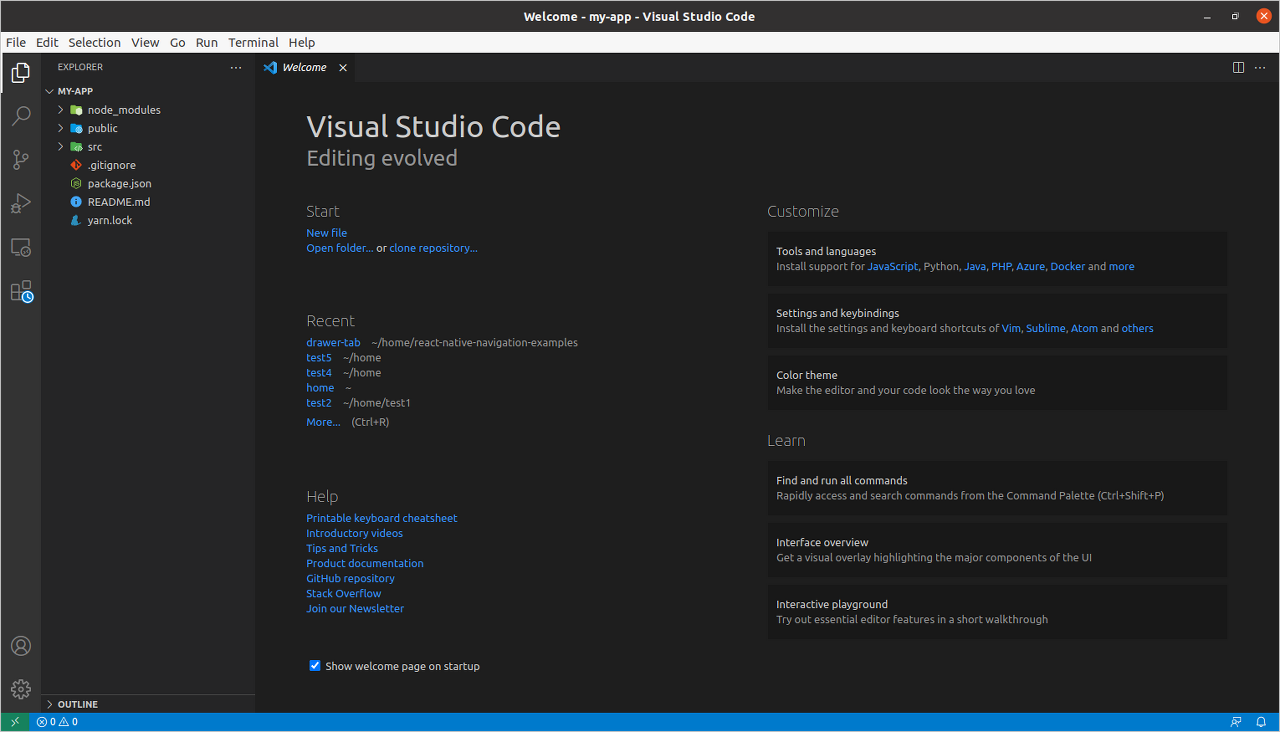Click the Open folder... link
Image resolution: width=1280 pixels, height=732 pixels.
tap(340, 248)
